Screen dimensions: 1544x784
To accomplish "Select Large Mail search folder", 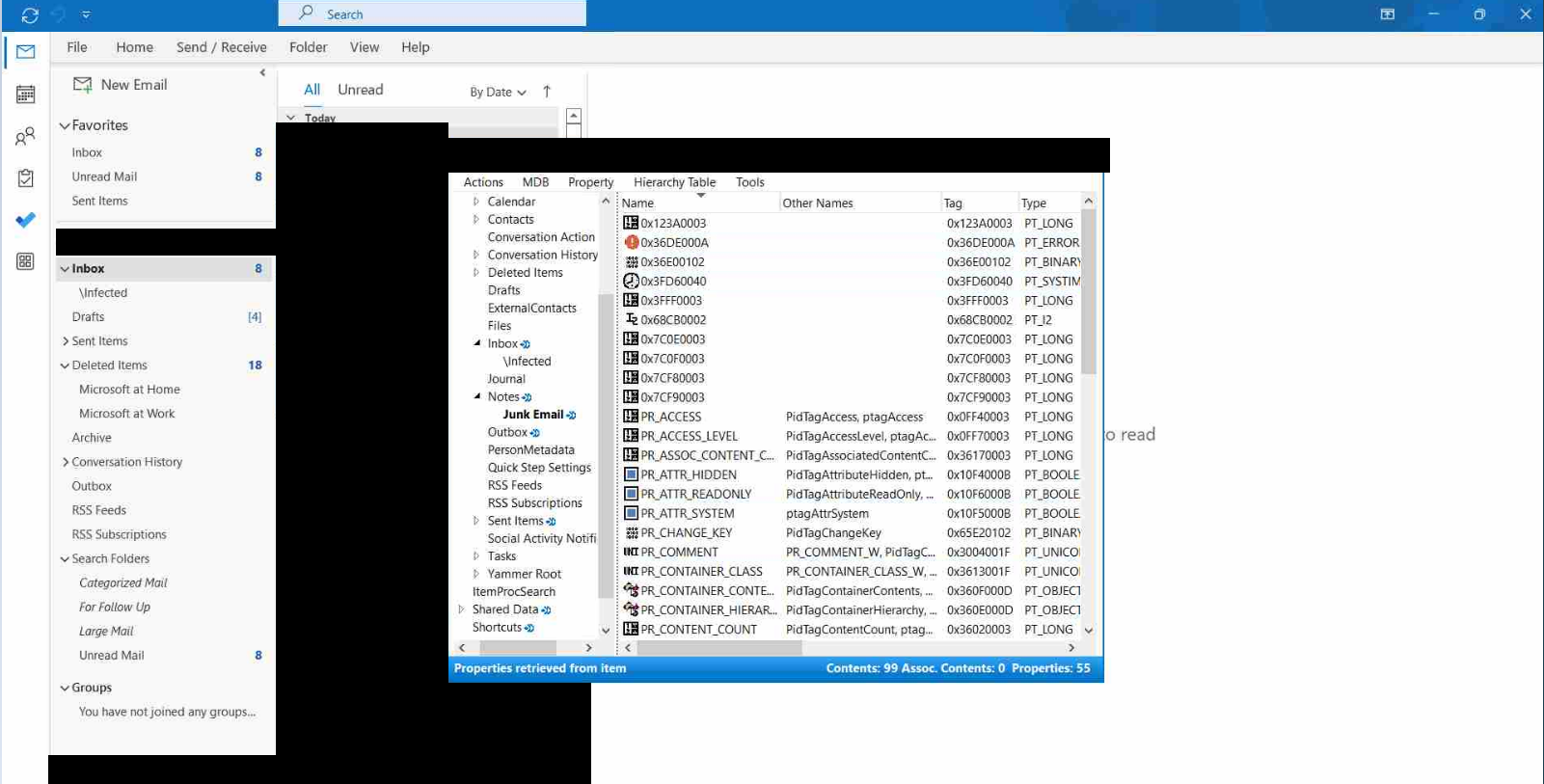I will click(106, 632).
